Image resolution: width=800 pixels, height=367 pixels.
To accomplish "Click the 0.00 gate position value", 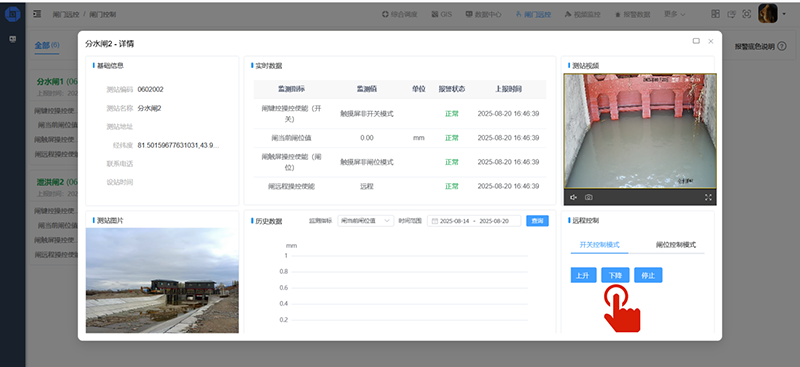I will pos(366,138).
